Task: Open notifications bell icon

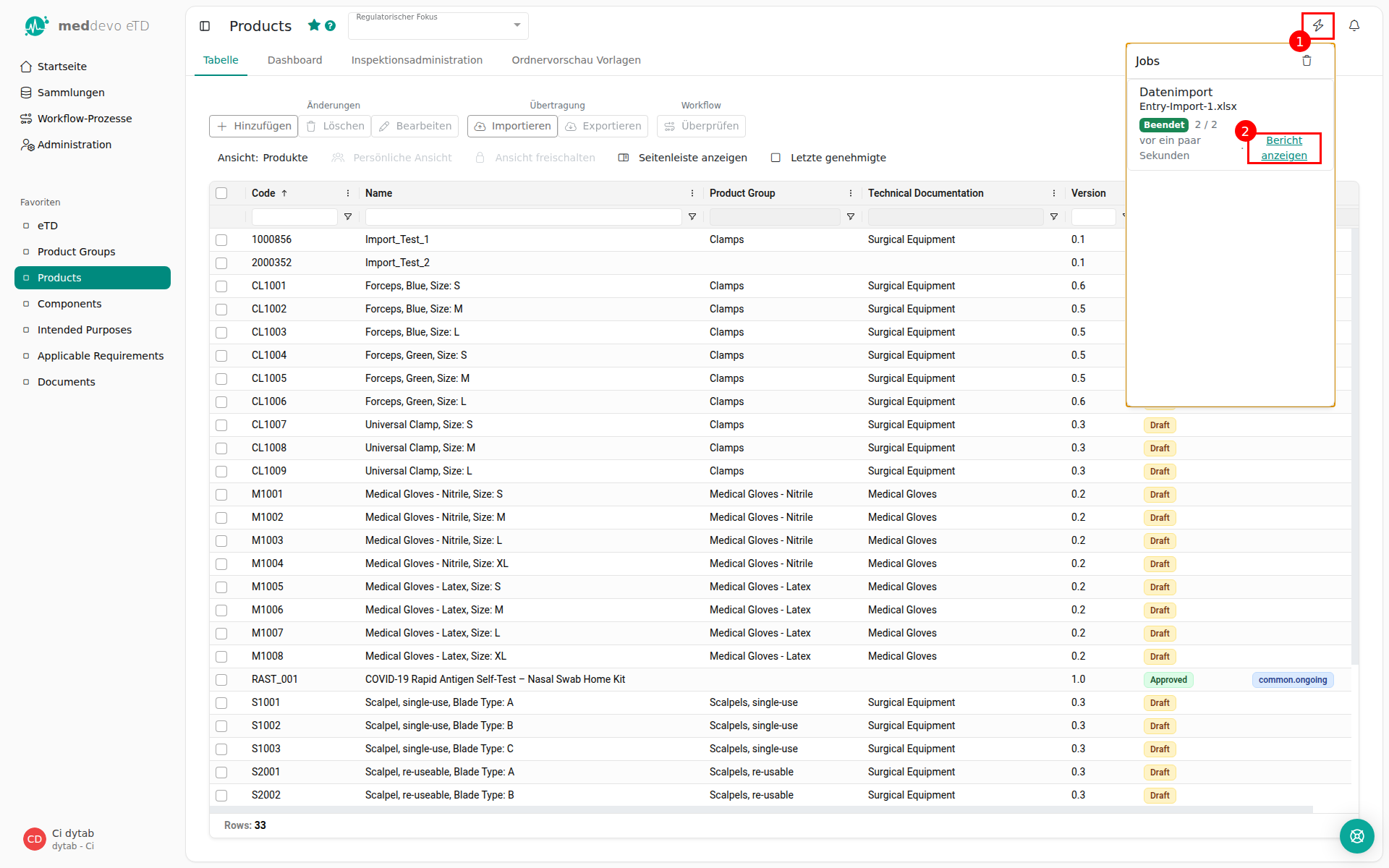Action: [1354, 26]
